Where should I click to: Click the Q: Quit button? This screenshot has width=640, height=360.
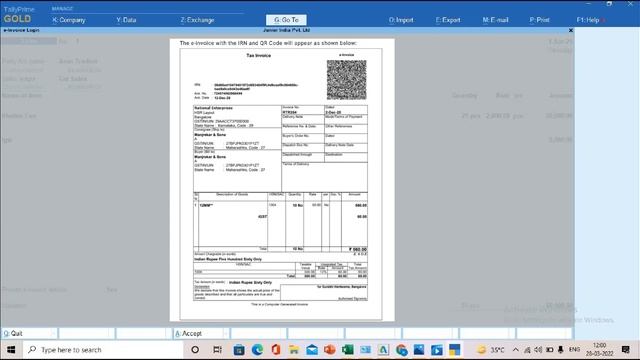[29, 333]
